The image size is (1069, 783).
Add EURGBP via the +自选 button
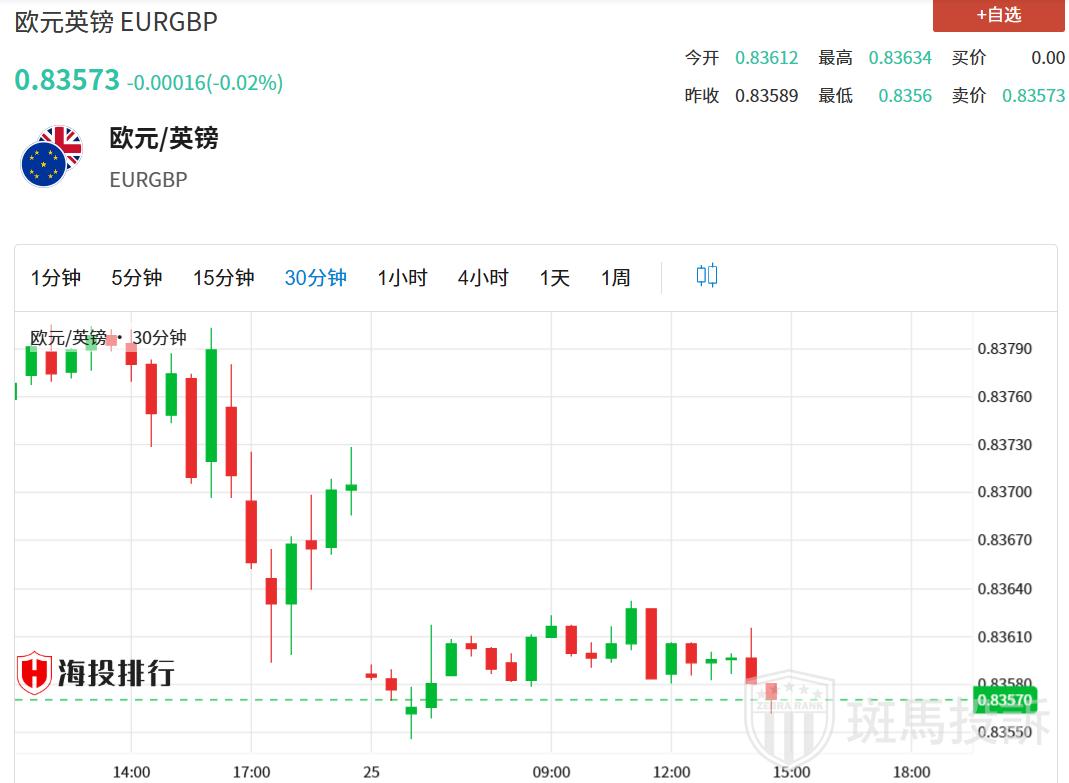coord(998,15)
